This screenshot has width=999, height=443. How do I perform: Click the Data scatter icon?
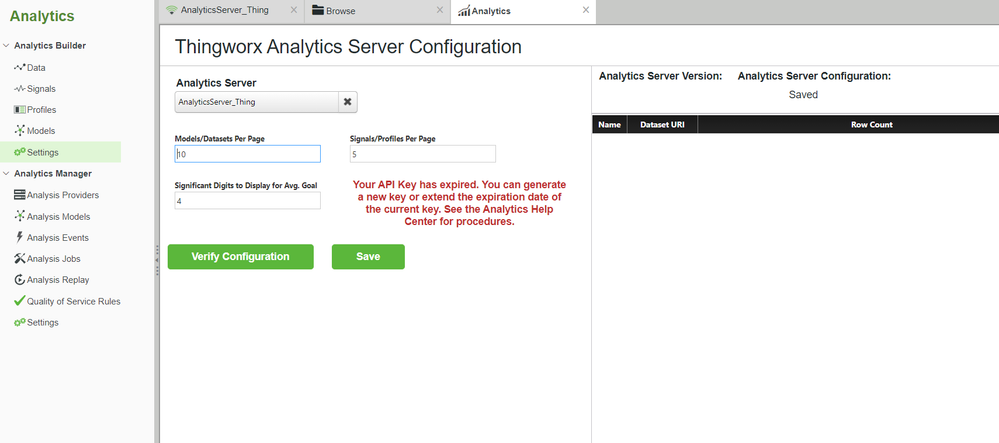(19, 67)
